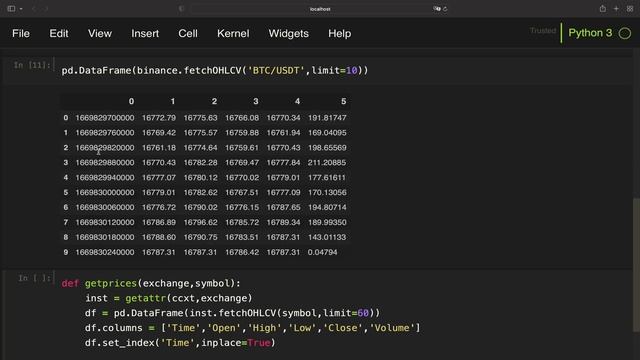The width and height of the screenshot is (640, 360).
Task: Click the In [11] cell prompt
Action: tap(32, 65)
